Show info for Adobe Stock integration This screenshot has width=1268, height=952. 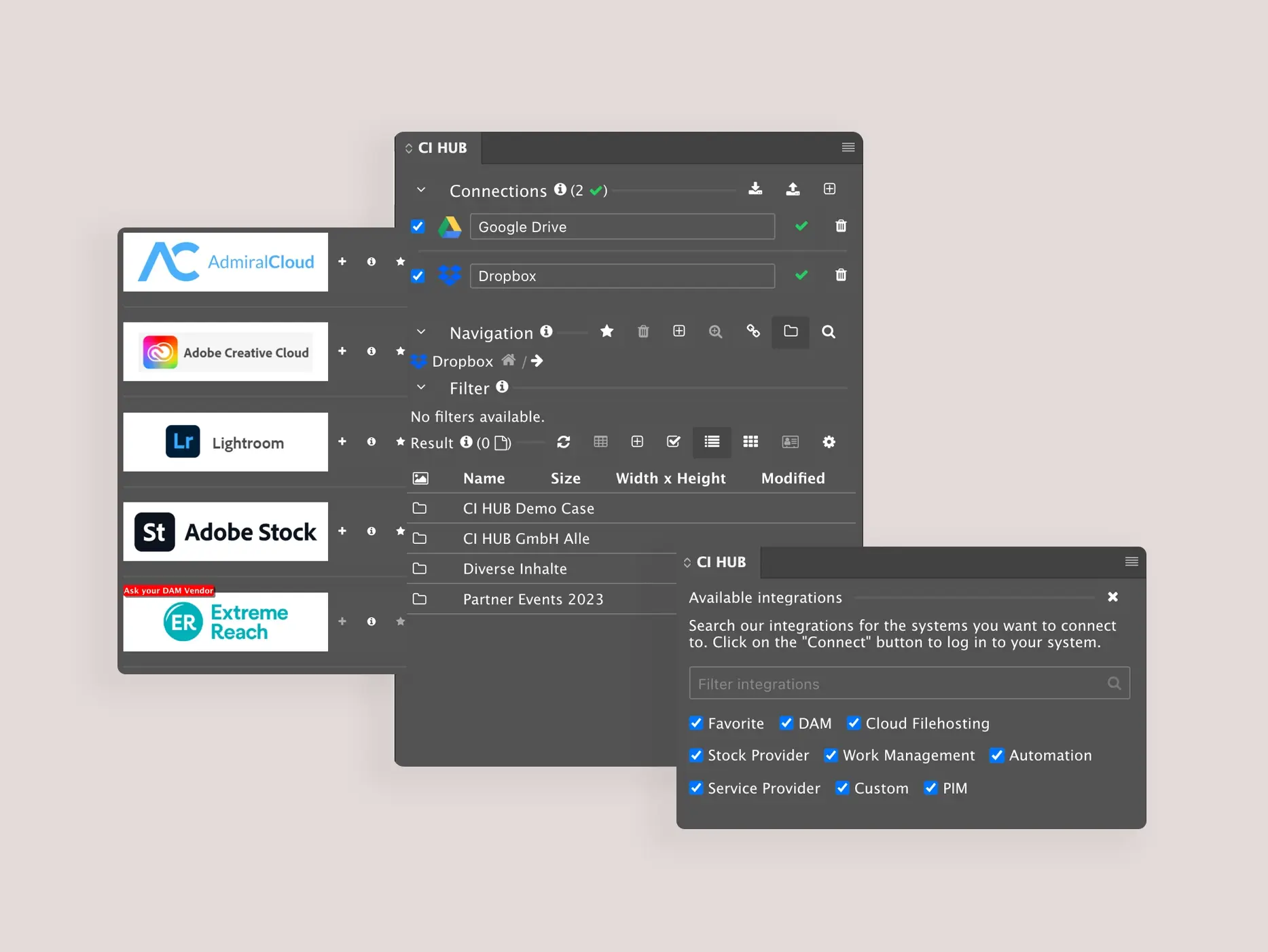coord(372,531)
